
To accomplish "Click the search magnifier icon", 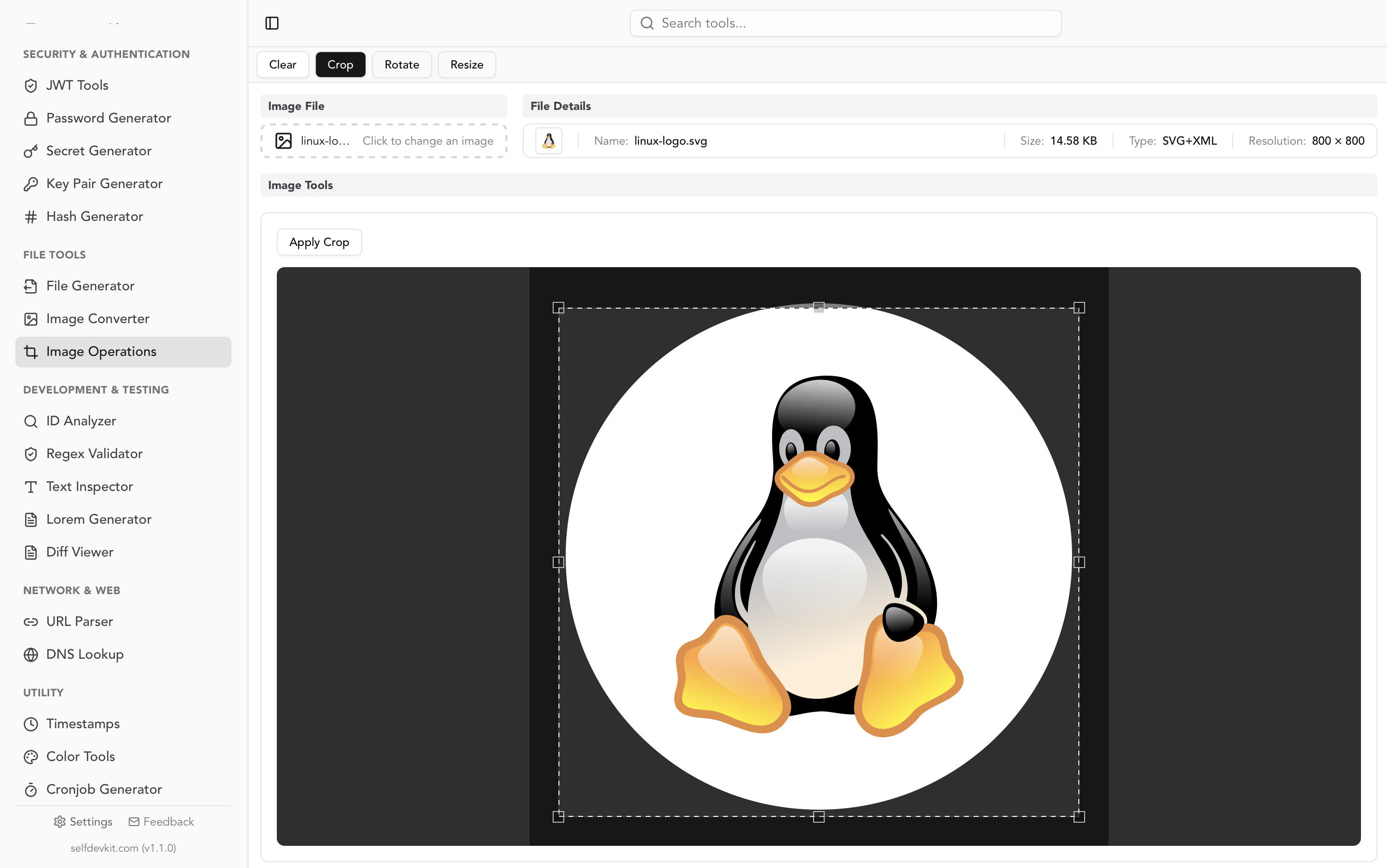I will (647, 23).
